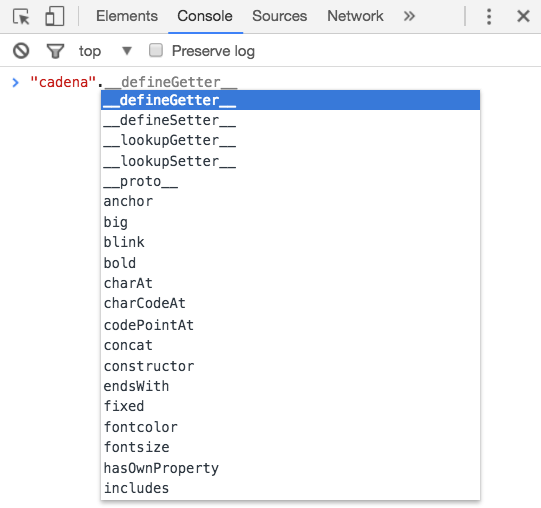Click the console input line with "cadena"
This screenshot has height=508, width=541.
click(x=134, y=82)
